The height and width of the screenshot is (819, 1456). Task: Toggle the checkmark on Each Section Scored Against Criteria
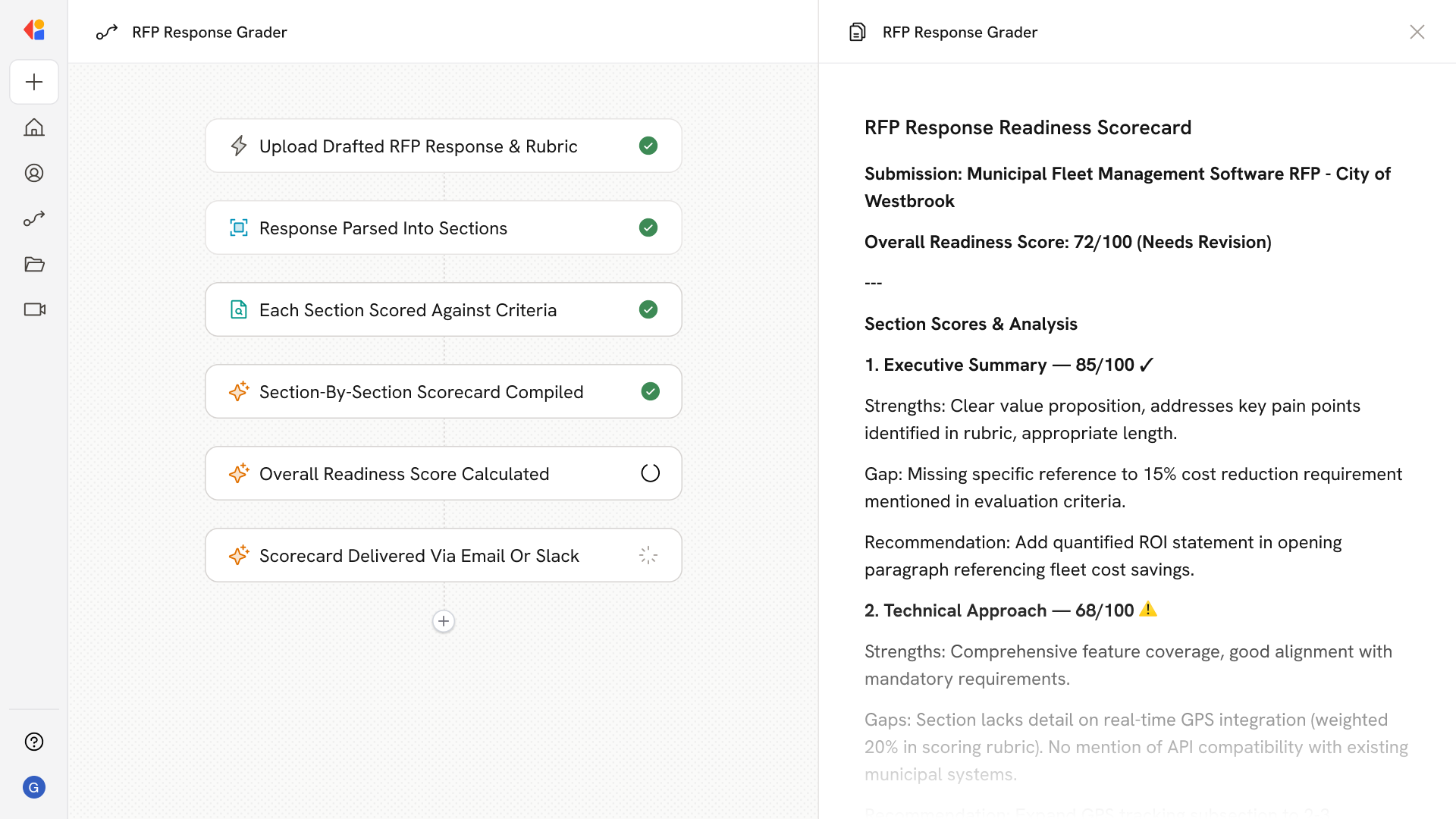pos(648,309)
